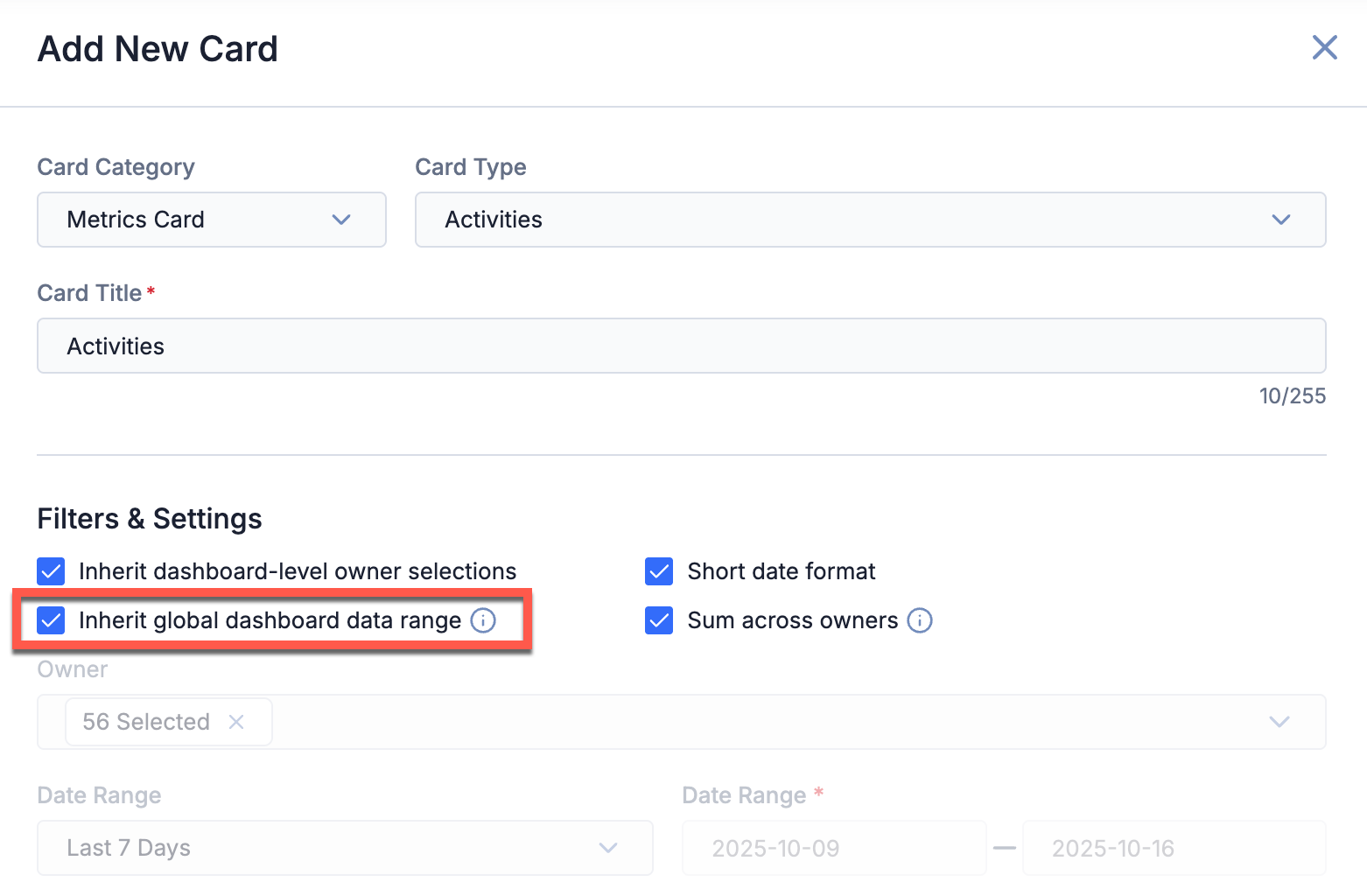
Task: Click the chevron on the Card Type field
Action: 1280,220
